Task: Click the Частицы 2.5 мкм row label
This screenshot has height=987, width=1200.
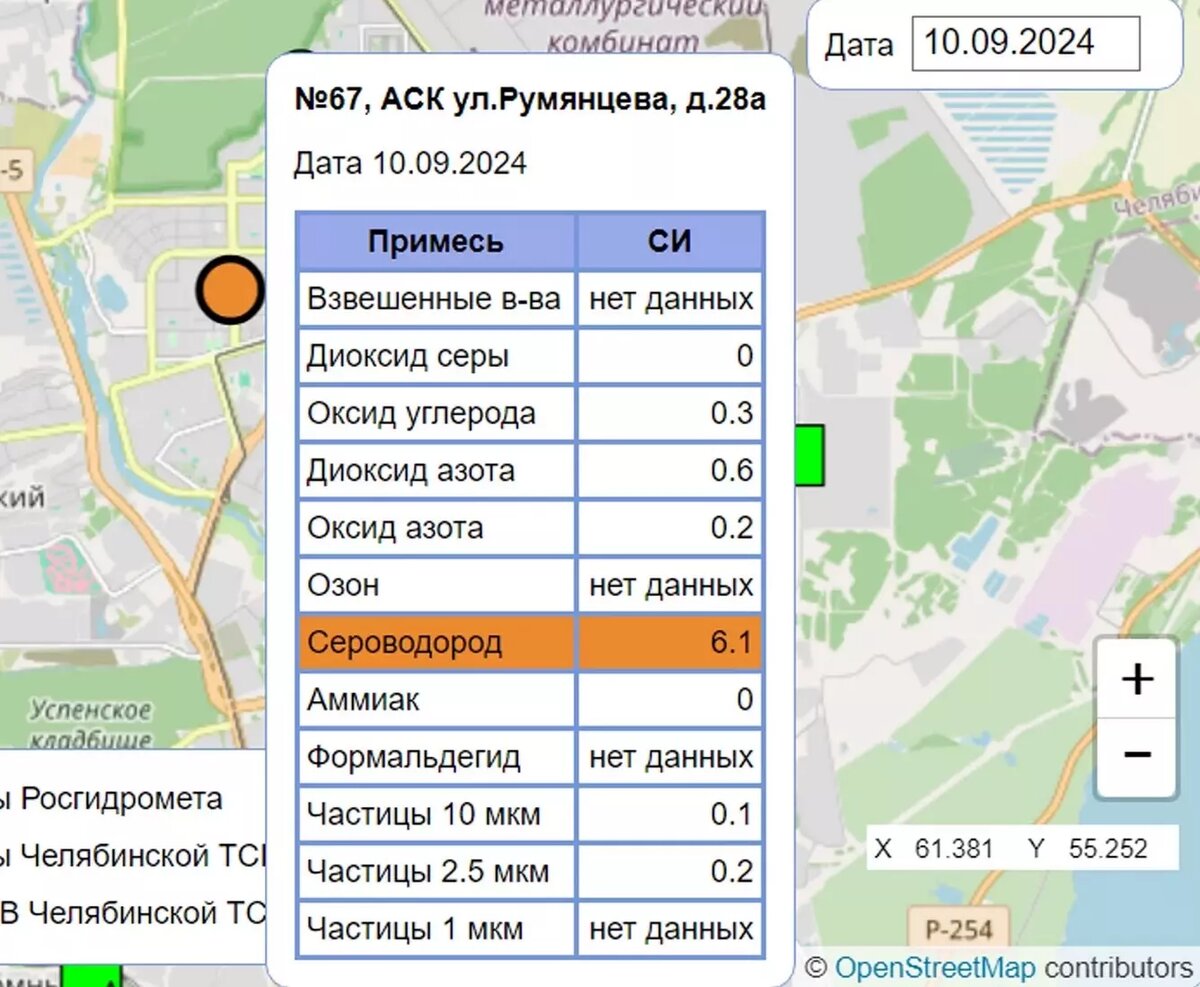Action: pyautogui.click(x=428, y=871)
